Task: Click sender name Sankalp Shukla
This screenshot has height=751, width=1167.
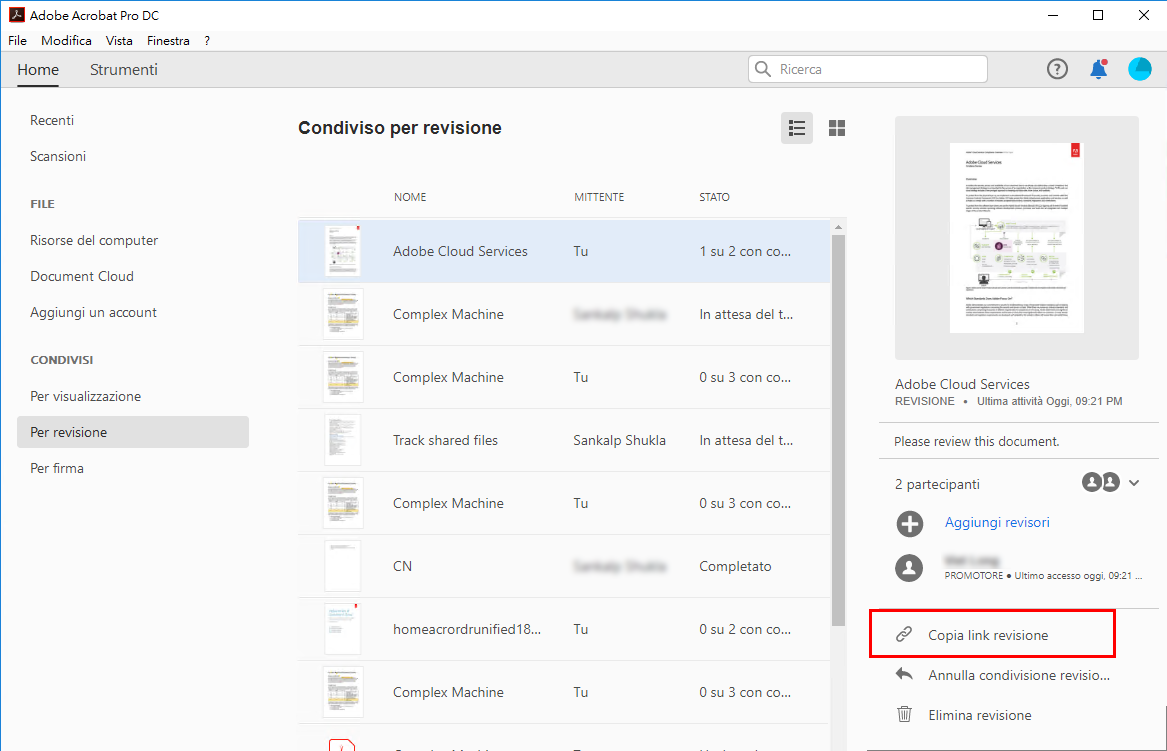Action: point(619,441)
